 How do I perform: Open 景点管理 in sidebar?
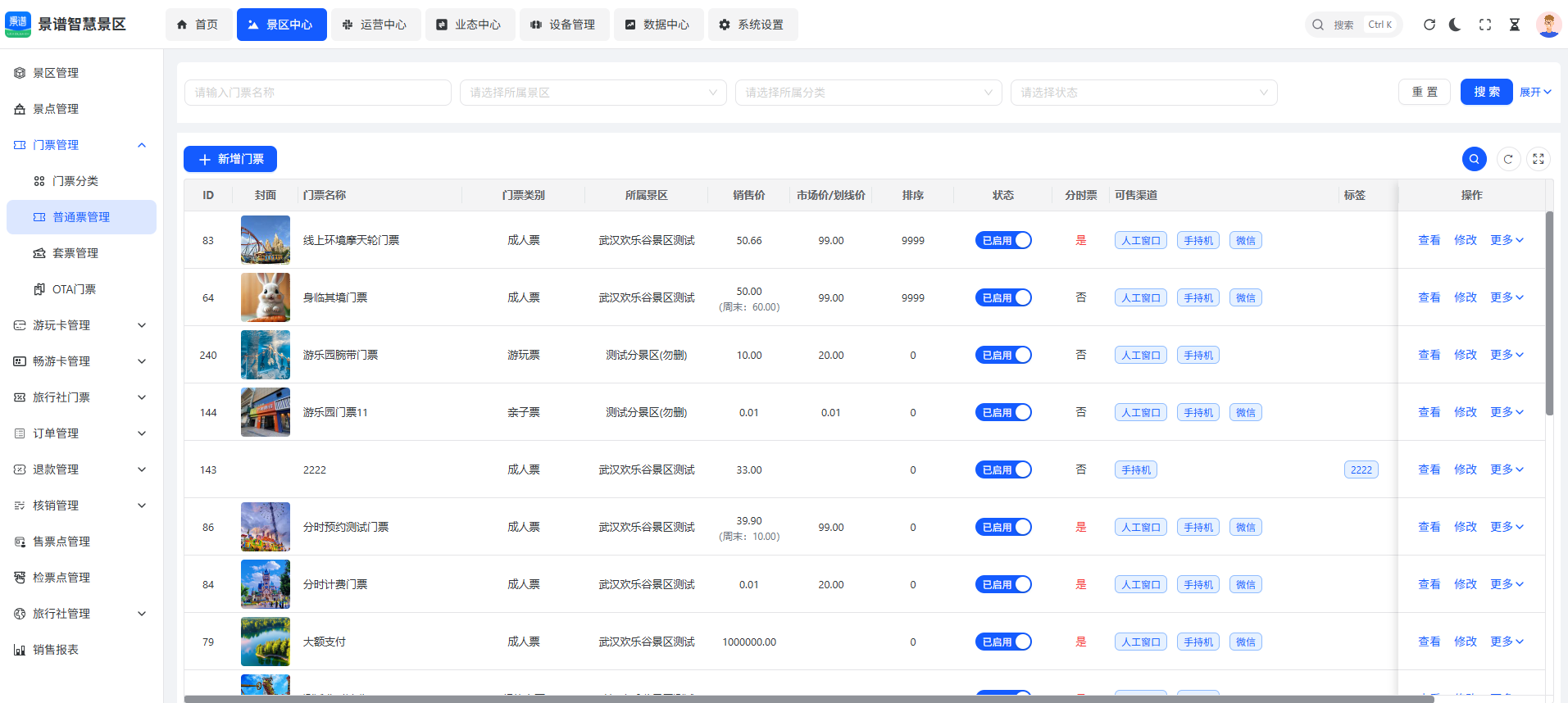(81, 109)
